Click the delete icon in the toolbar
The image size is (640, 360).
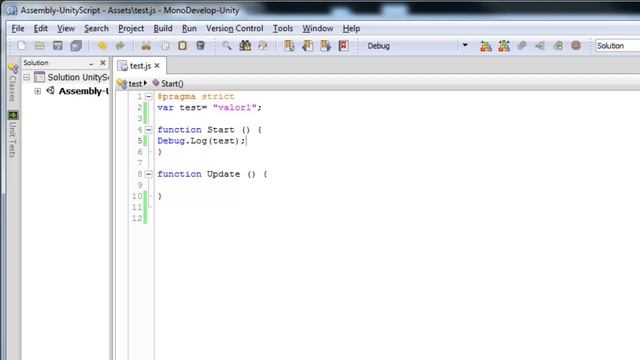click(x=200, y=46)
